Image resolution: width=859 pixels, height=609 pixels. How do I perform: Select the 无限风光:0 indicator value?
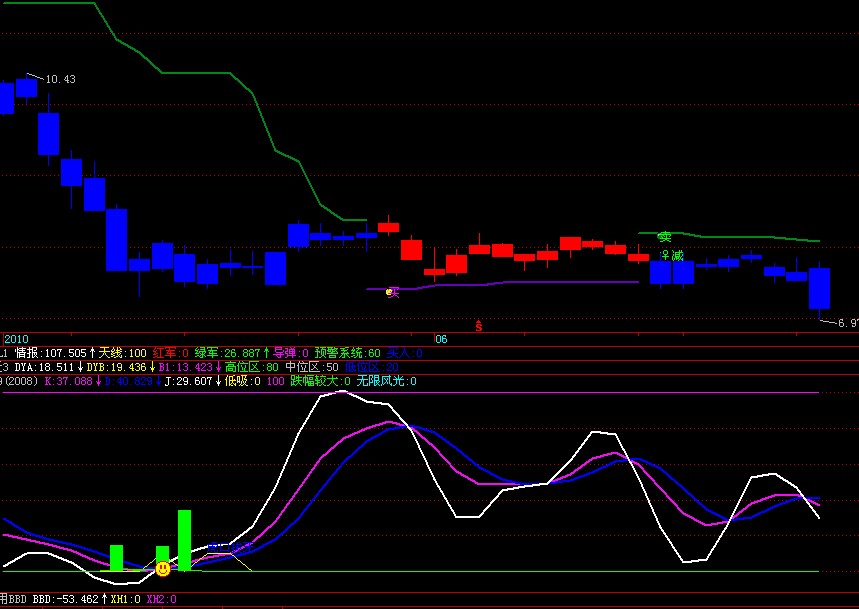click(386, 381)
